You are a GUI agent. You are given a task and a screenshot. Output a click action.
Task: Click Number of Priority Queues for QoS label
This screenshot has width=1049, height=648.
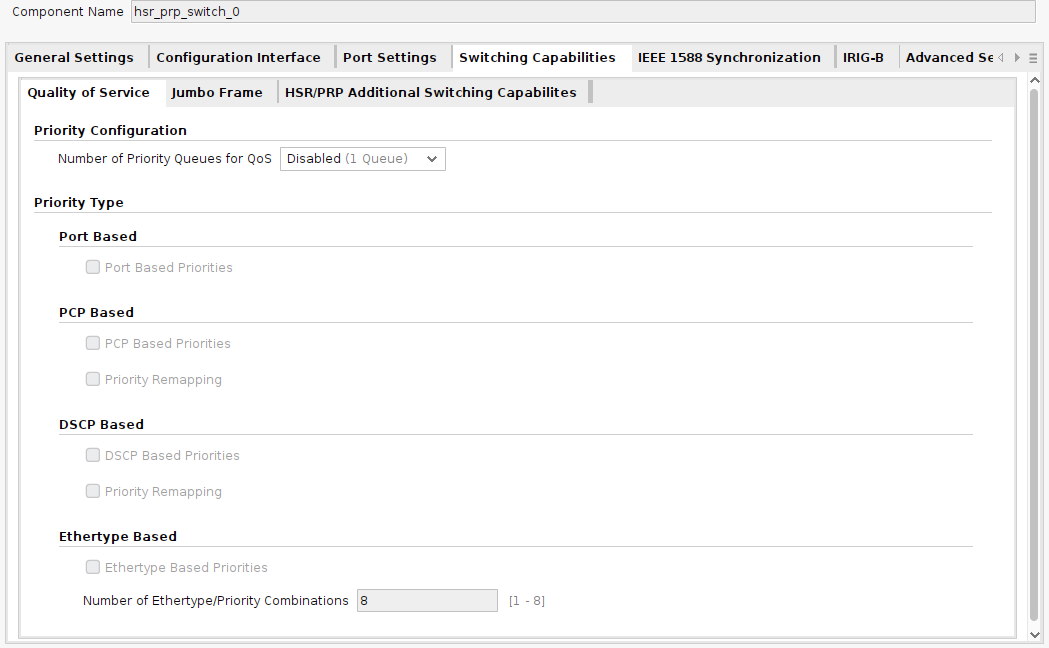[165, 158]
